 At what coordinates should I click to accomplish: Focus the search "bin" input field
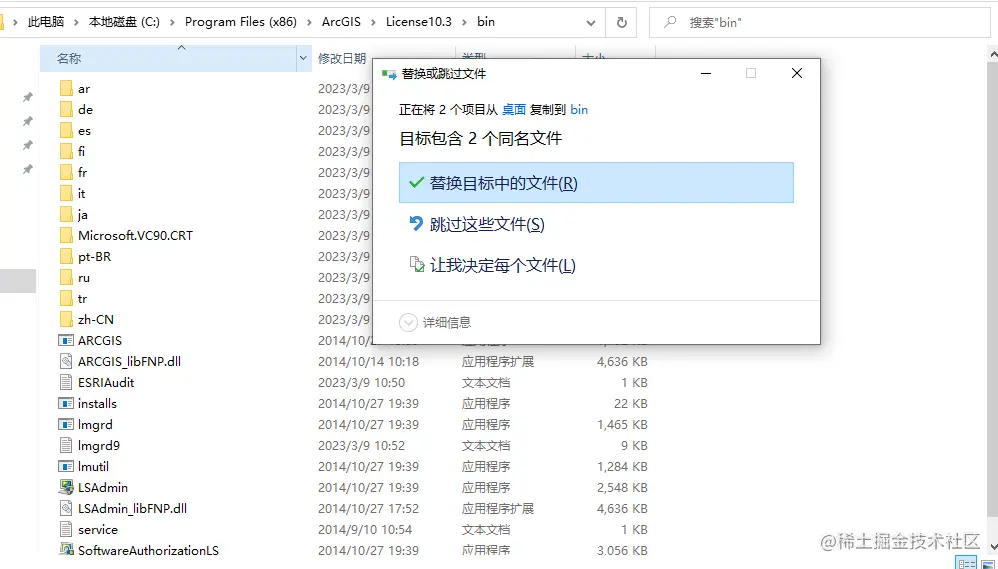tap(821, 22)
